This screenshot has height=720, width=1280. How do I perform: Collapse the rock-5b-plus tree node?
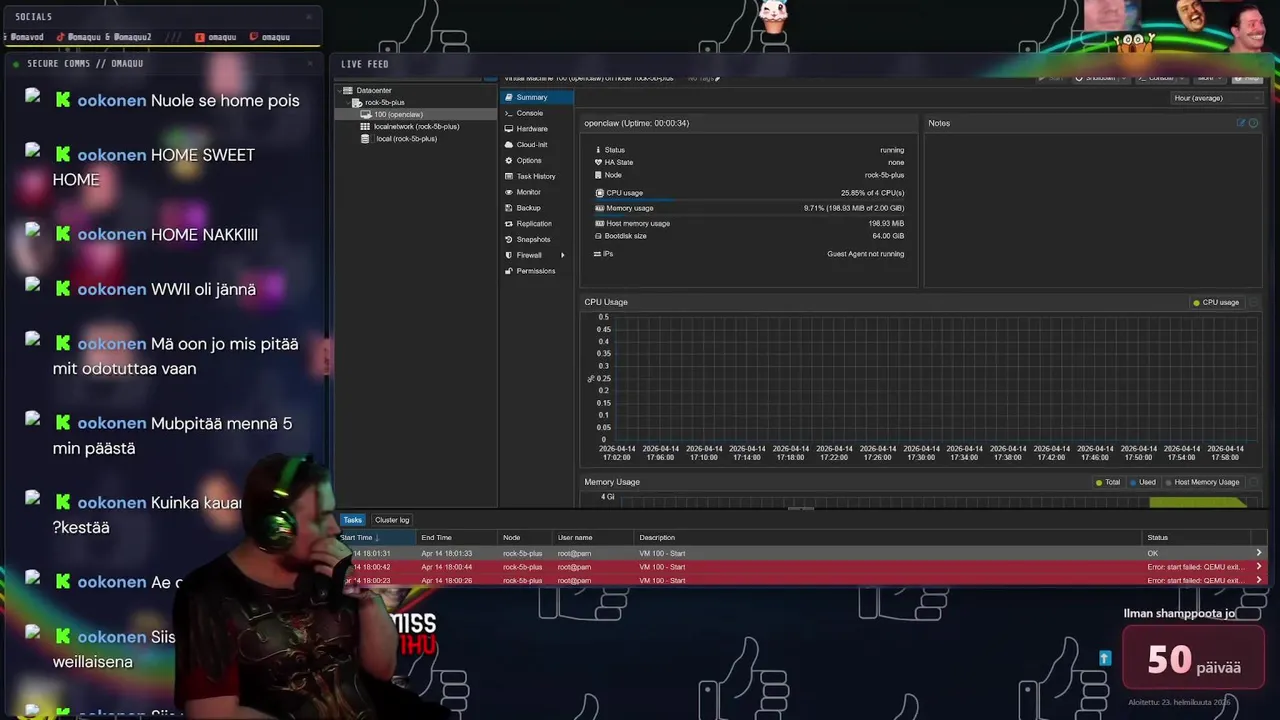coord(349,102)
